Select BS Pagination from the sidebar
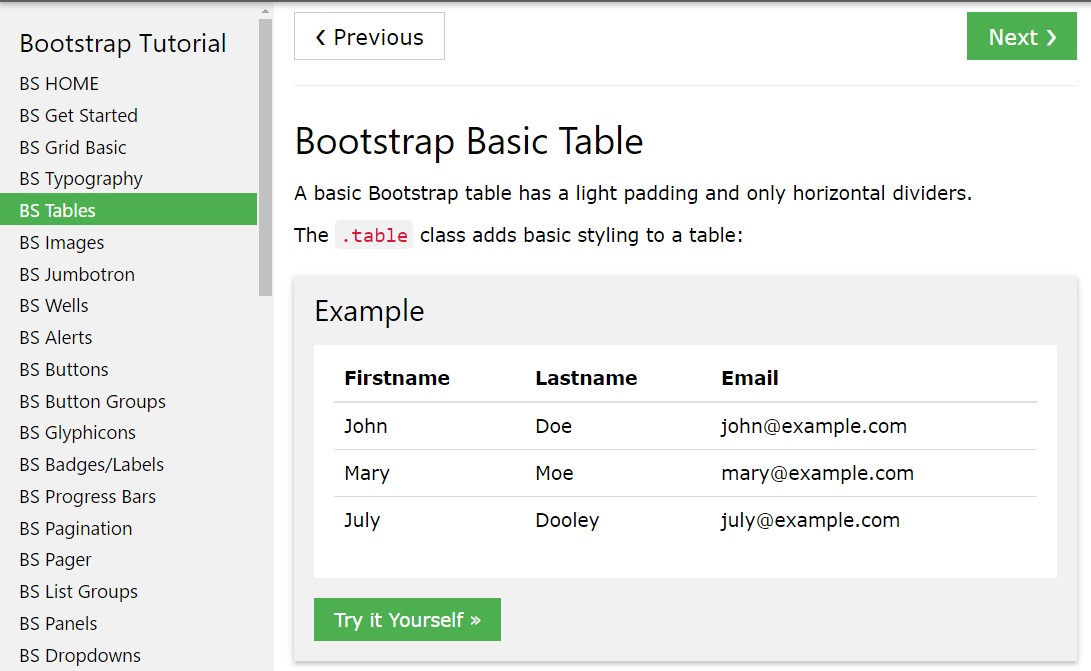 tap(76, 528)
